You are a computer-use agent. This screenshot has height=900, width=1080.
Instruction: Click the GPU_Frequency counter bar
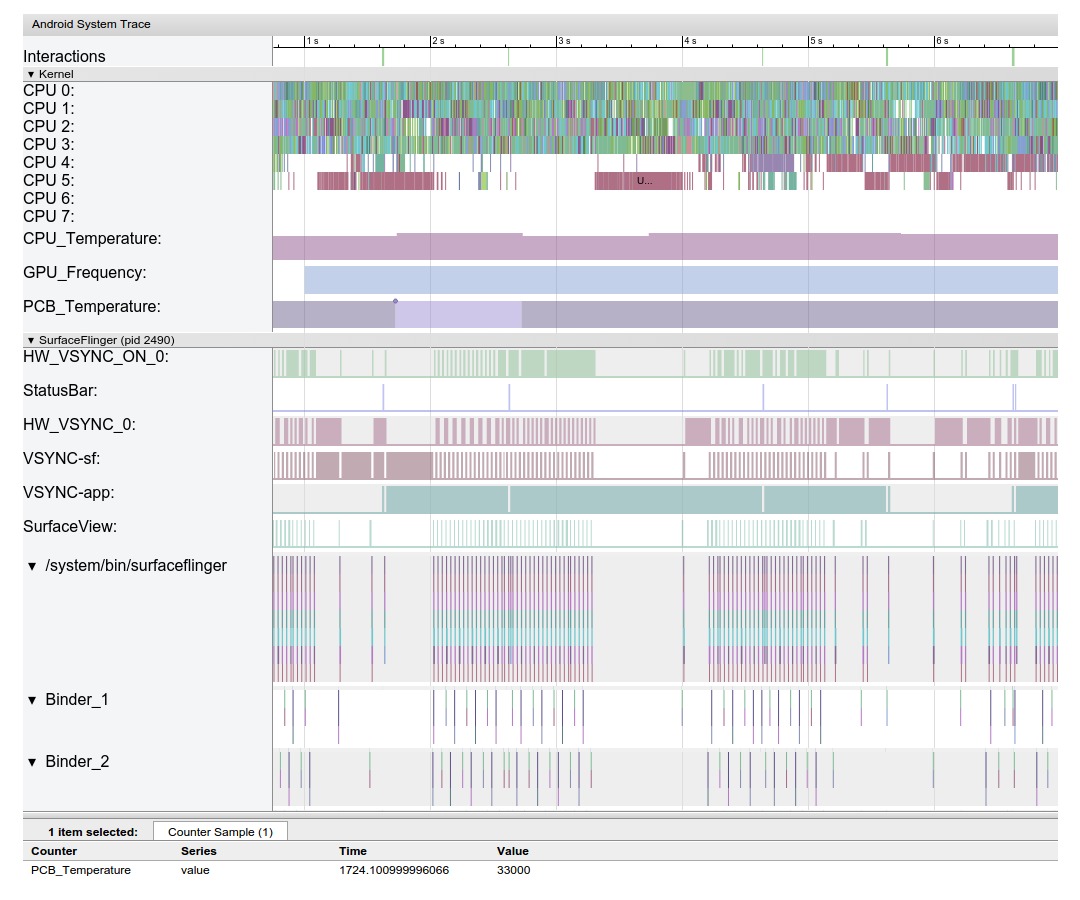point(680,280)
